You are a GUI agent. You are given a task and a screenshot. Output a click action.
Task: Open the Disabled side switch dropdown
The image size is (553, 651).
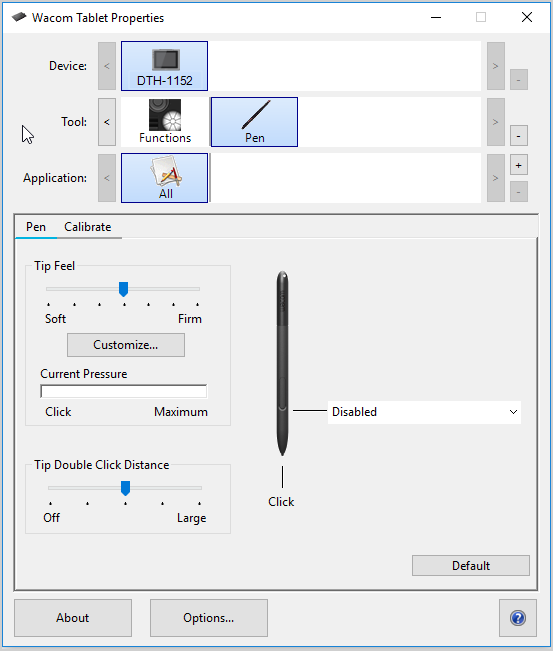[424, 412]
